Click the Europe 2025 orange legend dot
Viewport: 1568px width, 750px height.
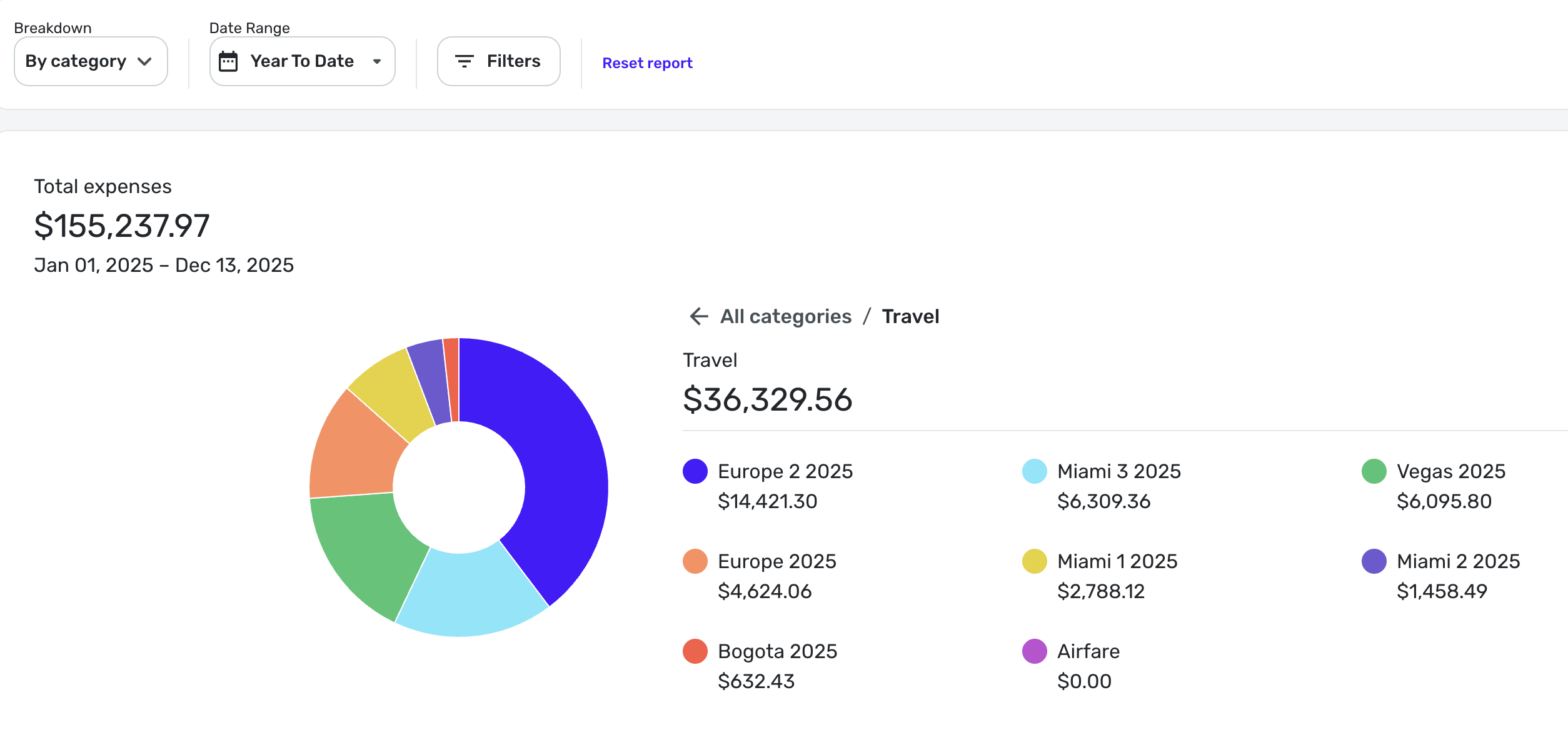[x=695, y=561]
